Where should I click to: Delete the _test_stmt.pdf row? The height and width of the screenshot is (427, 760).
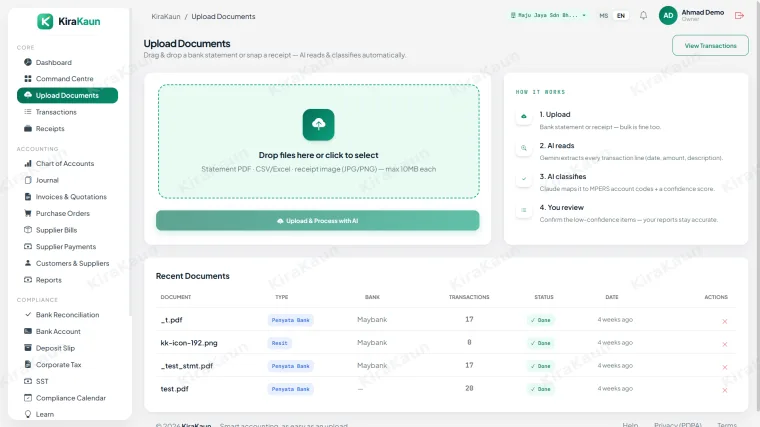tap(725, 367)
